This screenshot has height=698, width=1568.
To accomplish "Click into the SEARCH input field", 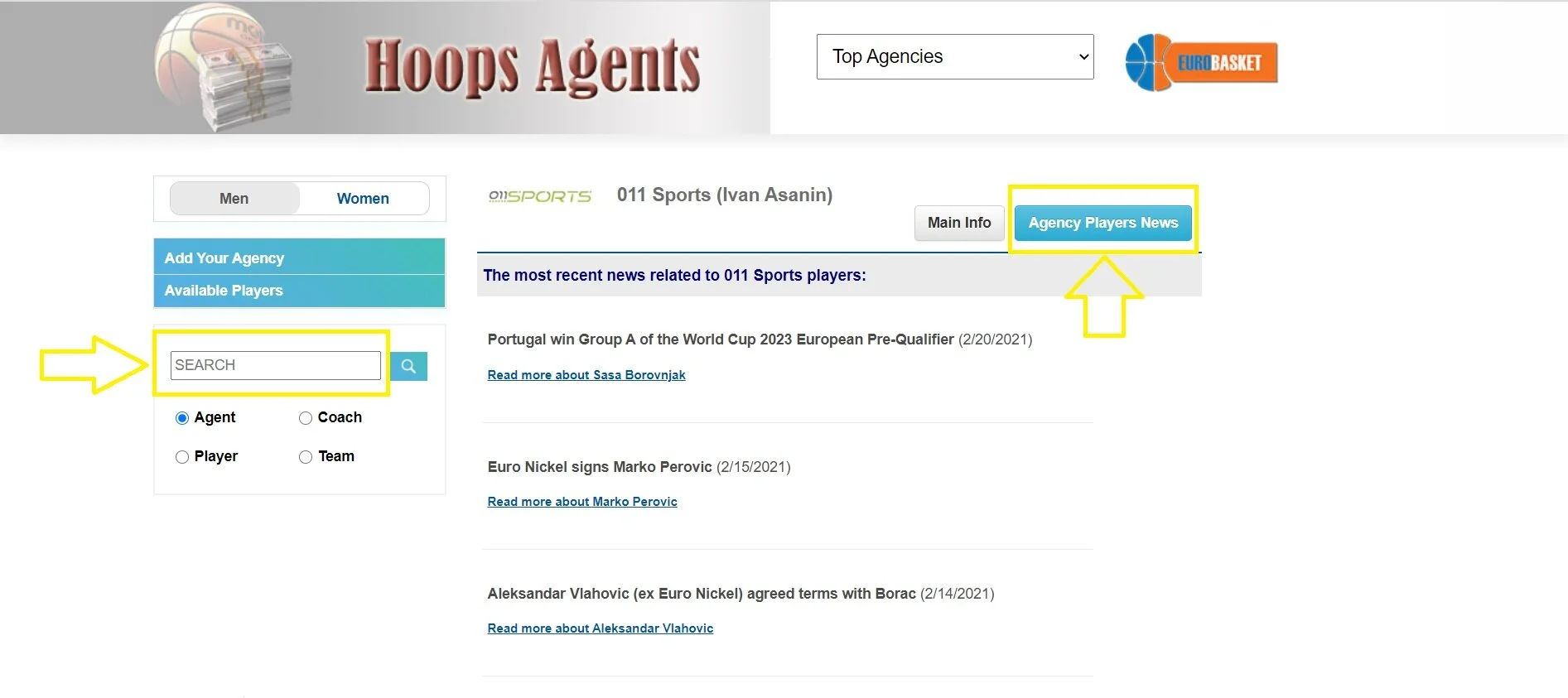I will [275, 365].
